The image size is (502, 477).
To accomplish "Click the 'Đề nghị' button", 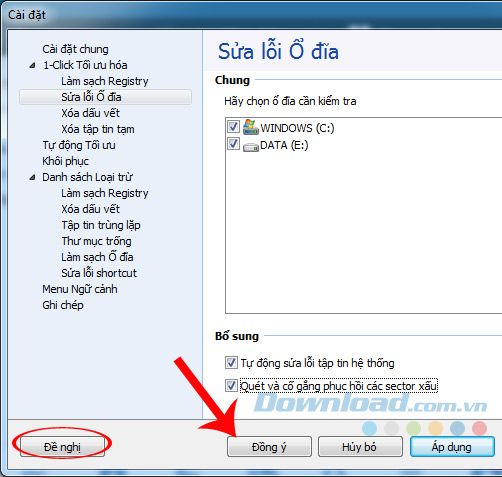I will click(62, 447).
